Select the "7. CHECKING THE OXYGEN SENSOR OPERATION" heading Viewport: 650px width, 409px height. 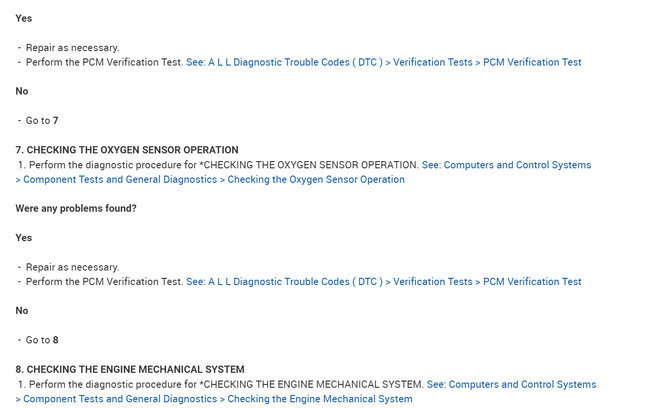point(127,150)
